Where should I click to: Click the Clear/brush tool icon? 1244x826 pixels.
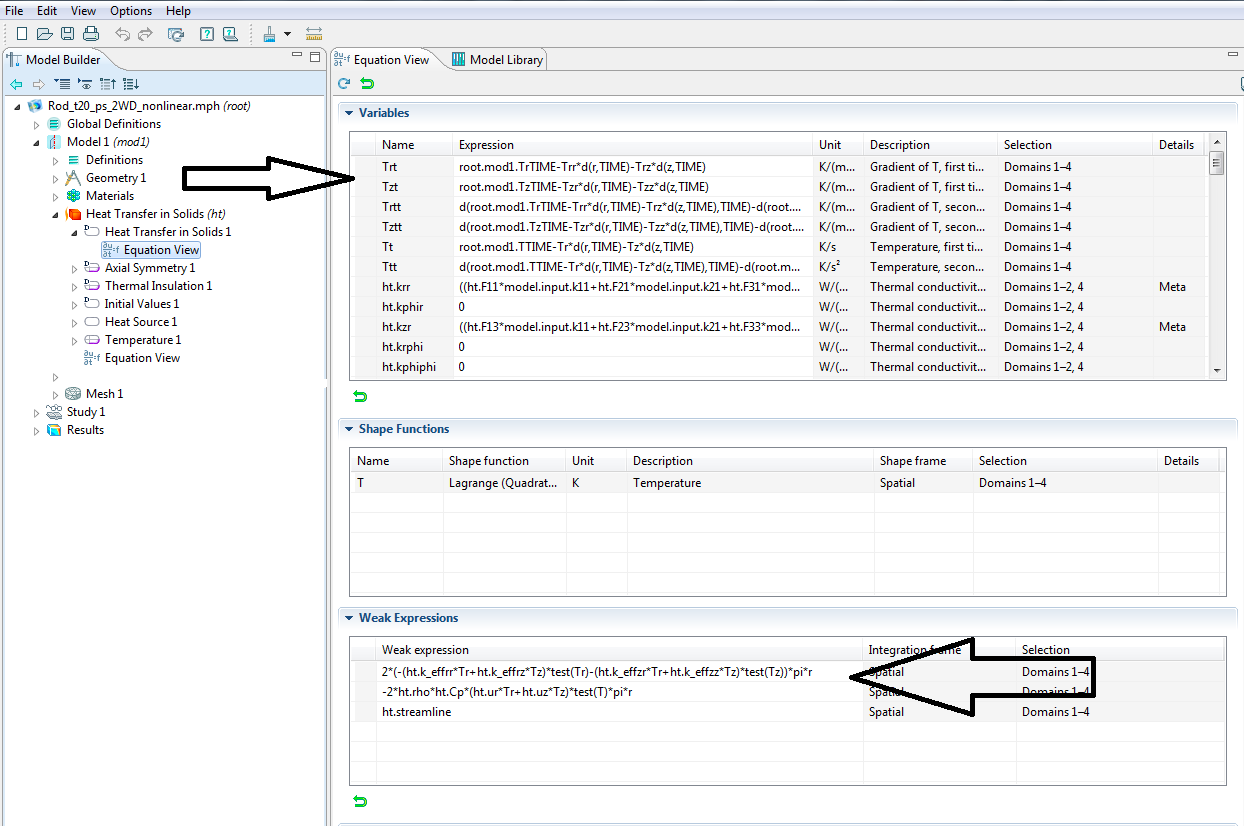click(269, 34)
